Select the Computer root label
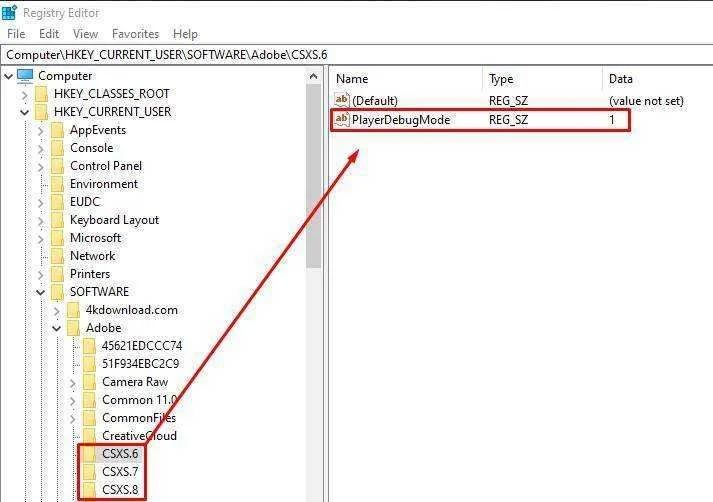 65,76
